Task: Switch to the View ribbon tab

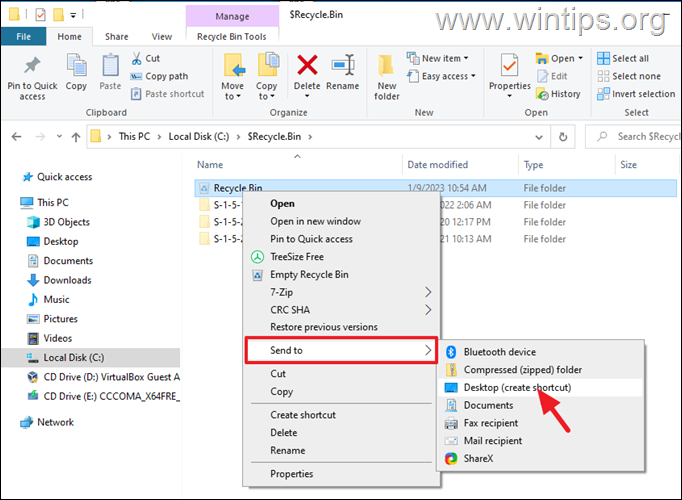Action: pos(161,37)
